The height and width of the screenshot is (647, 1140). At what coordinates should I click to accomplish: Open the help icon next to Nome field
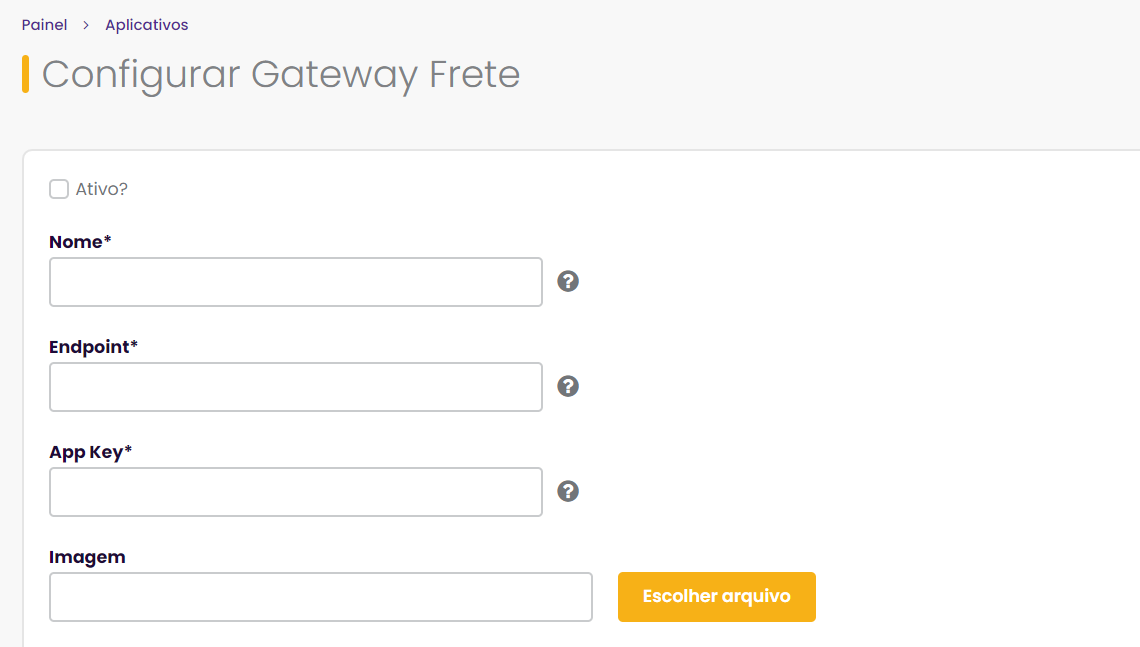(568, 281)
